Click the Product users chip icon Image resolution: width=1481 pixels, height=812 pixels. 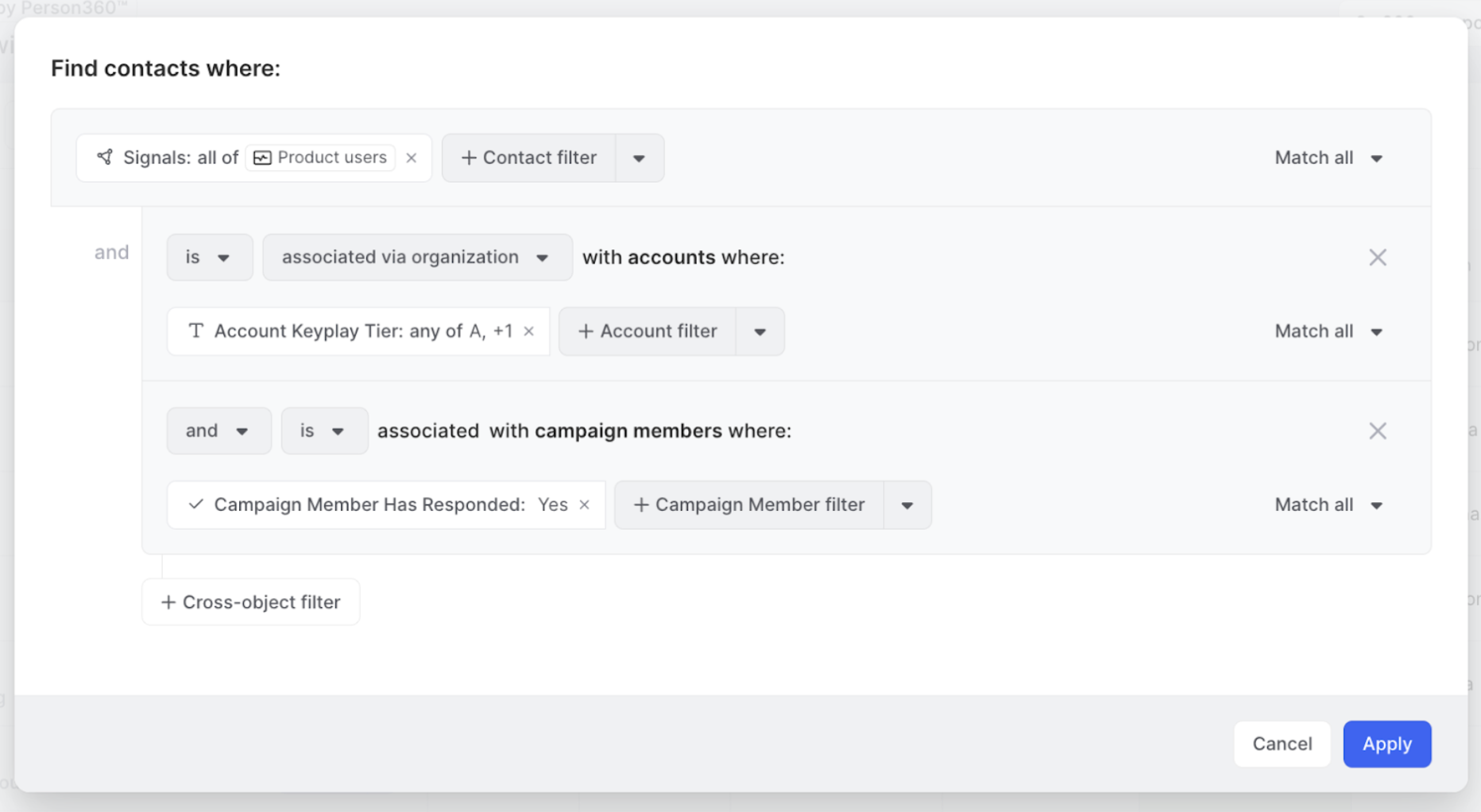(262, 158)
